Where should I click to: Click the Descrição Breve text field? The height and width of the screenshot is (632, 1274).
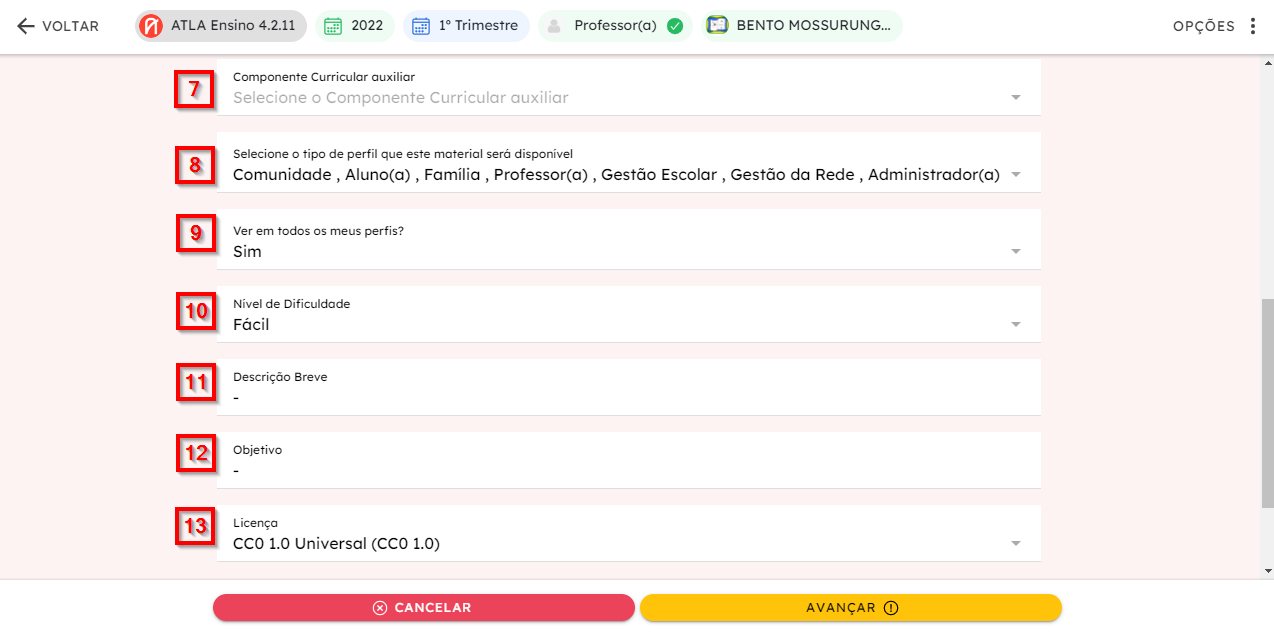(629, 388)
